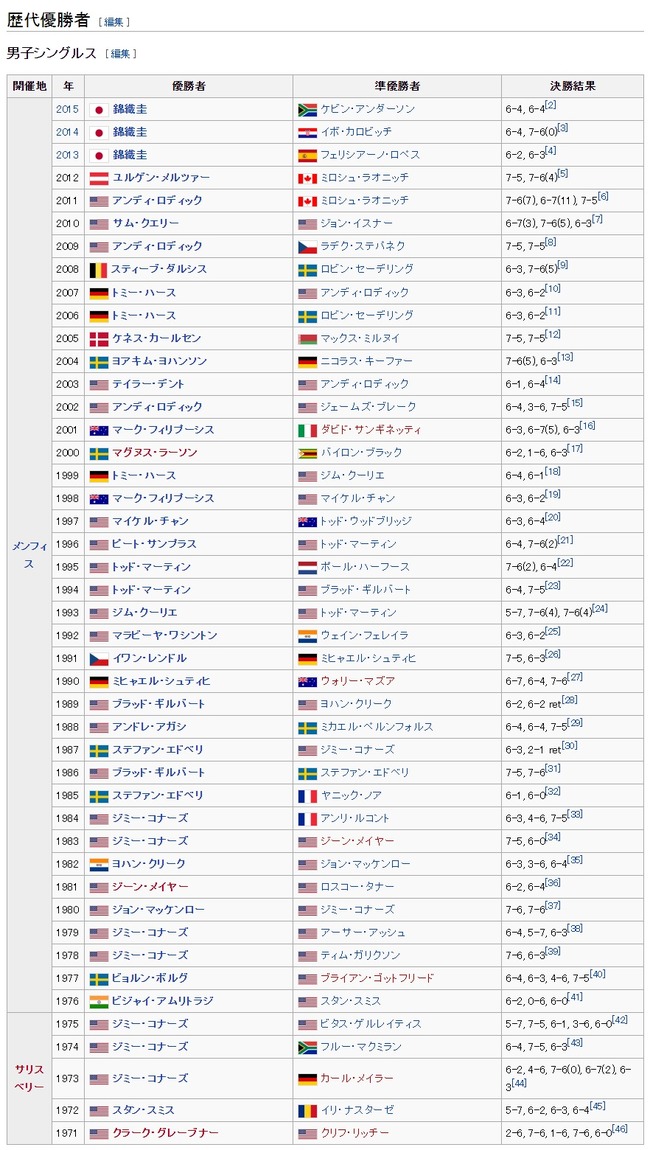Viewport: 650px width, 1150px height.
Task: Open the 編集 link next to 歴代優勝者
Action: [114, 23]
